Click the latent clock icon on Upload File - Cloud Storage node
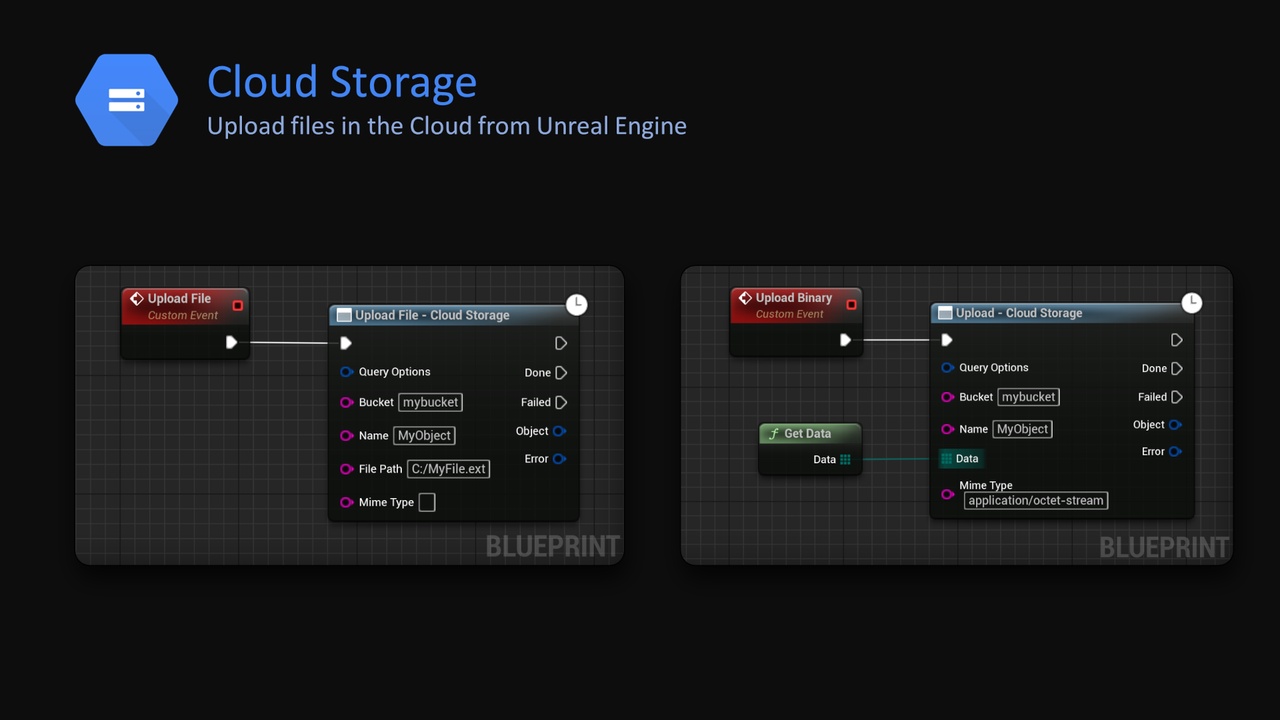This screenshot has width=1280, height=720. point(576,304)
